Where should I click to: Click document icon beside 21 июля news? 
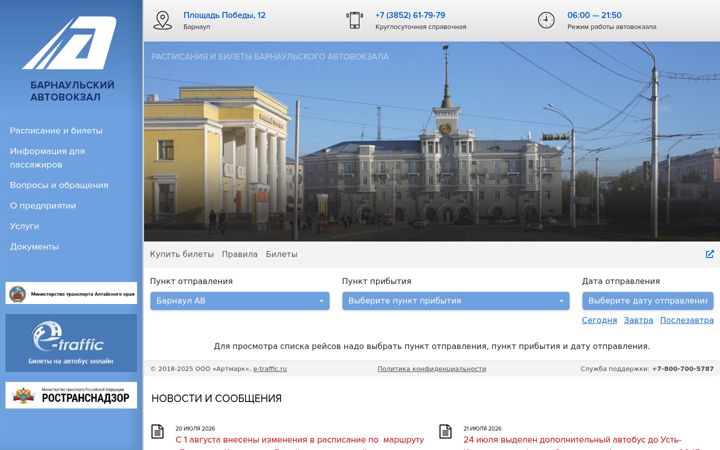pos(445,432)
